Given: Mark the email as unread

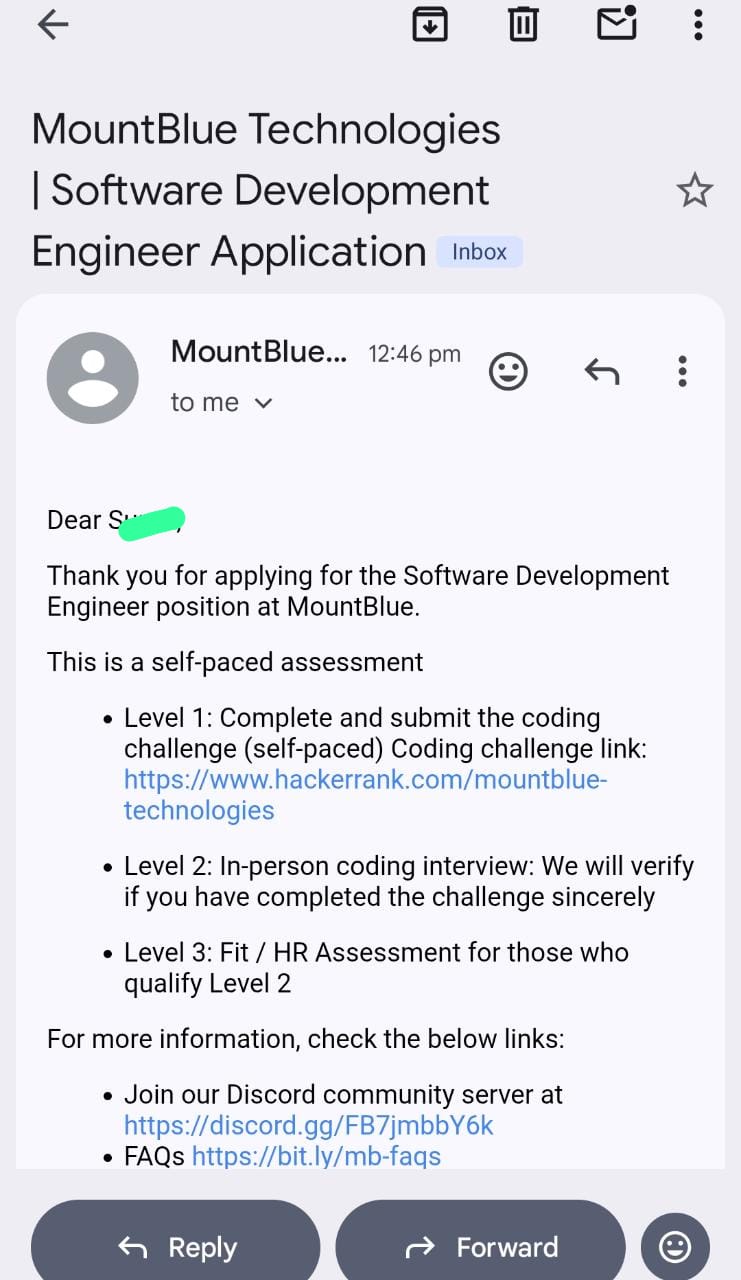Looking at the screenshot, I should pyautogui.click(x=617, y=24).
